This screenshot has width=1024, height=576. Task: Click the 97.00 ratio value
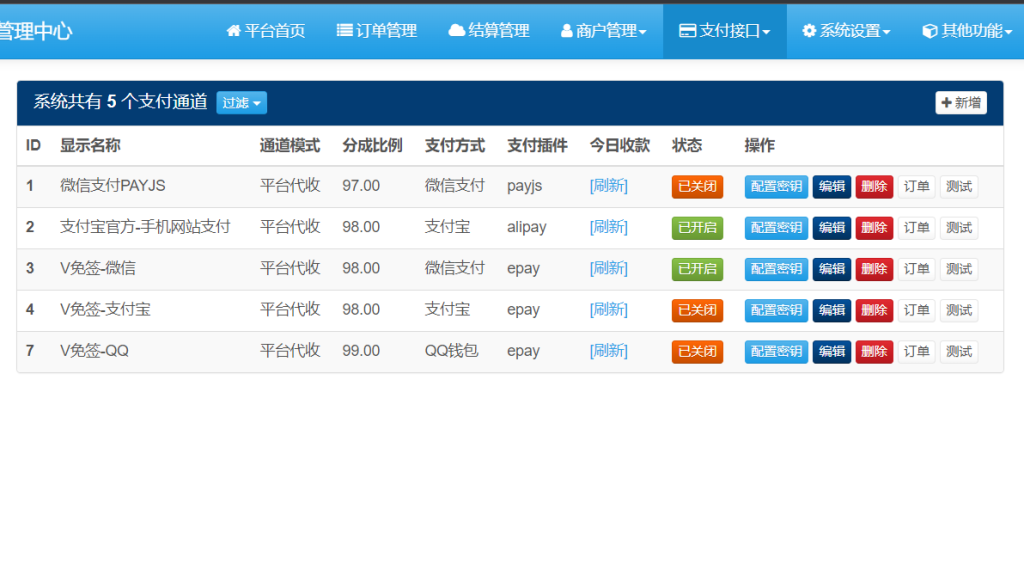click(x=361, y=185)
